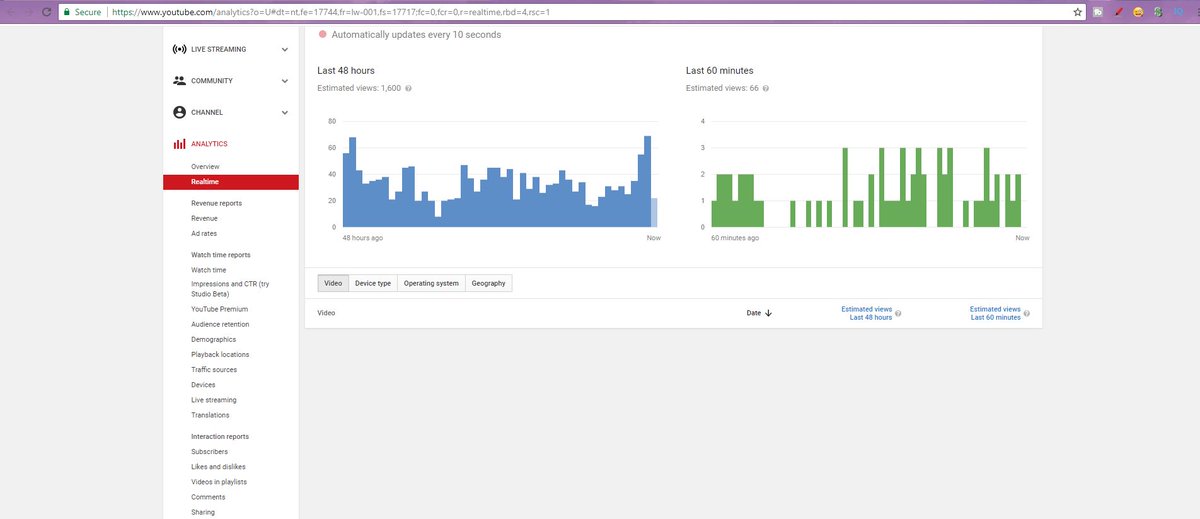
Task: Click the Date sort arrow icon
Action: pos(768,313)
